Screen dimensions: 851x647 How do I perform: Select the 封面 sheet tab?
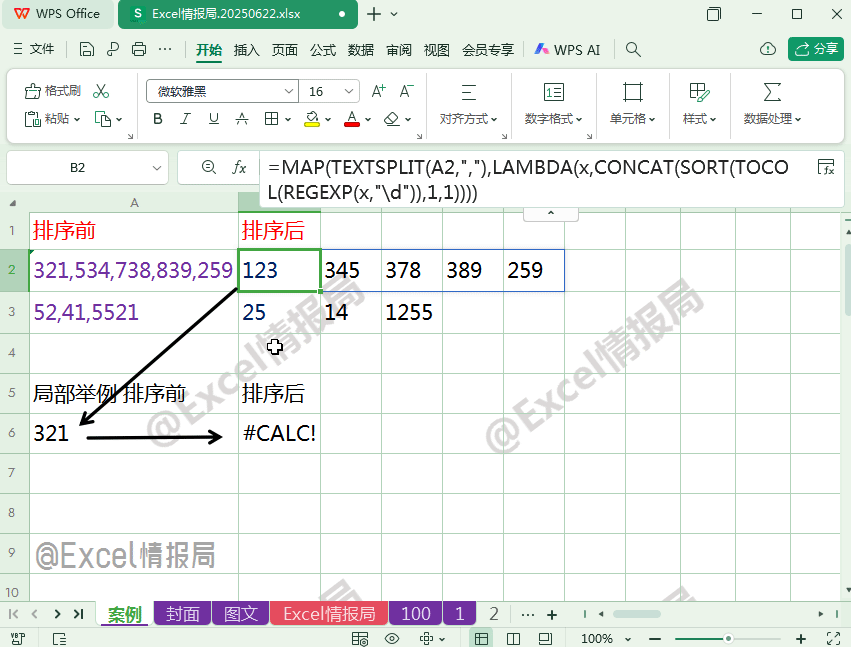[182, 613]
